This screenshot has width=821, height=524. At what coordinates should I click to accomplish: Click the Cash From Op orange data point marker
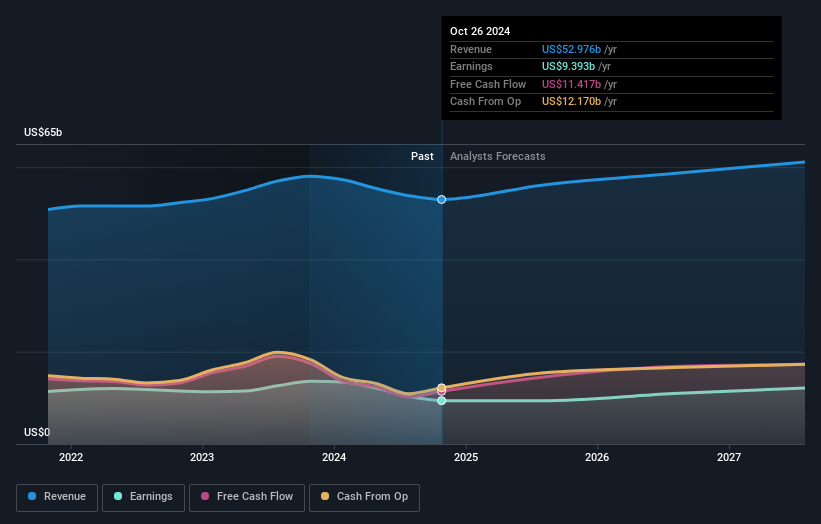[x=442, y=388]
